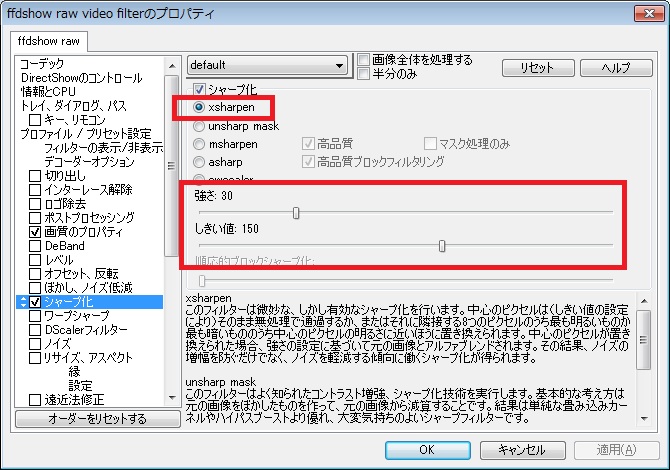This screenshot has height=470, width=670.
Task: Click the キャンセル button
Action: pos(520,450)
